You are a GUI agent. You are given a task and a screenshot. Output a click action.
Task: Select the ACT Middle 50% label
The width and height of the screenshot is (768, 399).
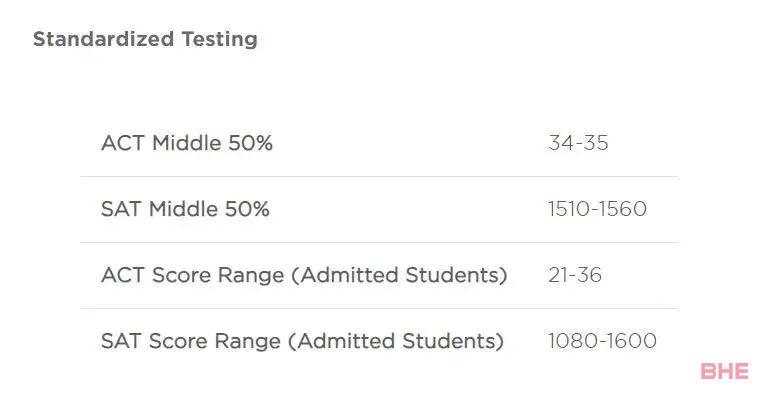pyautogui.click(x=187, y=143)
